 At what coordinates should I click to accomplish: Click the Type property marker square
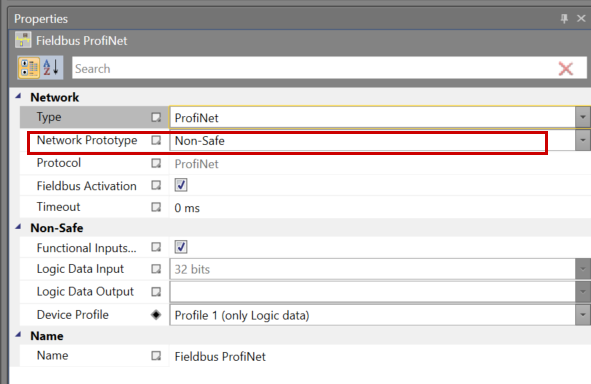(156, 117)
